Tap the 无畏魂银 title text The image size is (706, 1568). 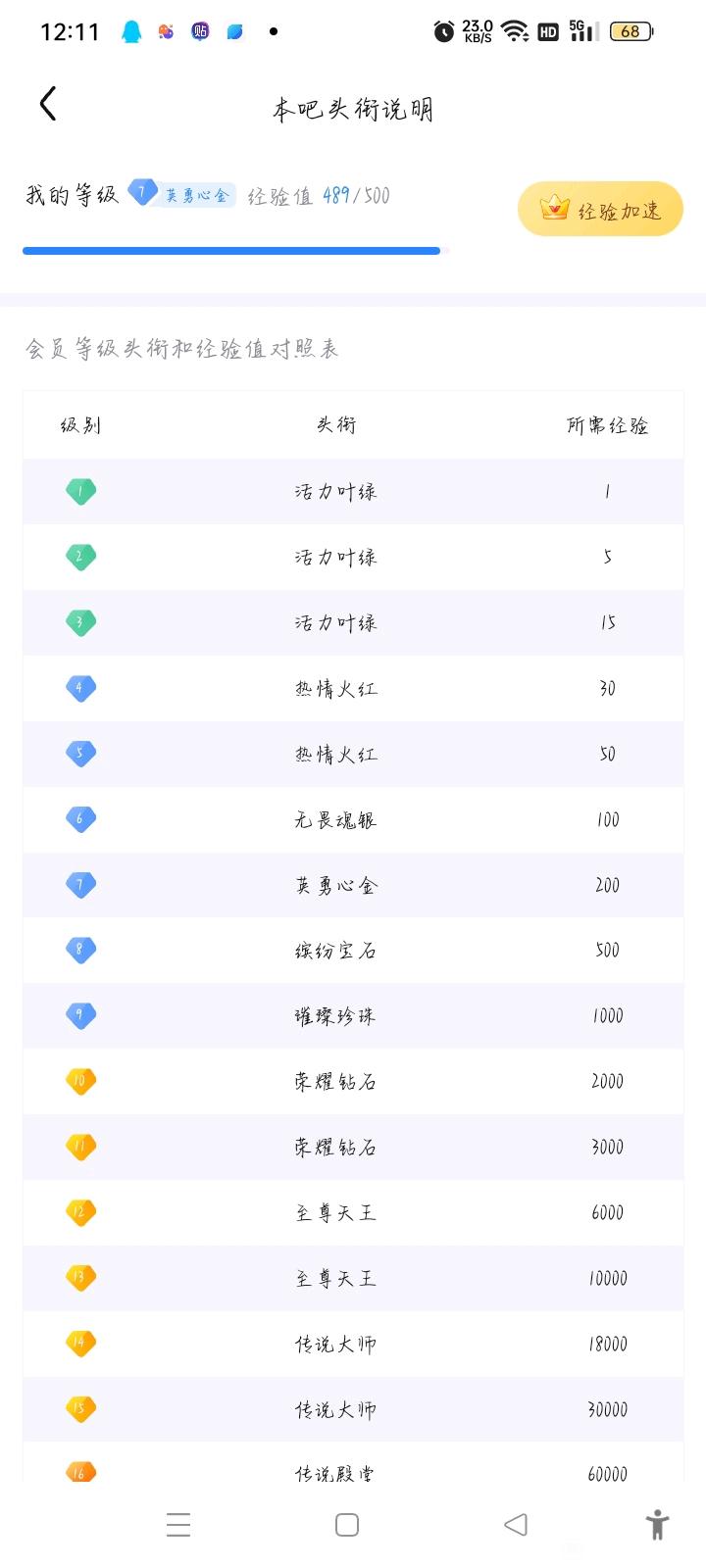pyautogui.click(x=335, y=819)
